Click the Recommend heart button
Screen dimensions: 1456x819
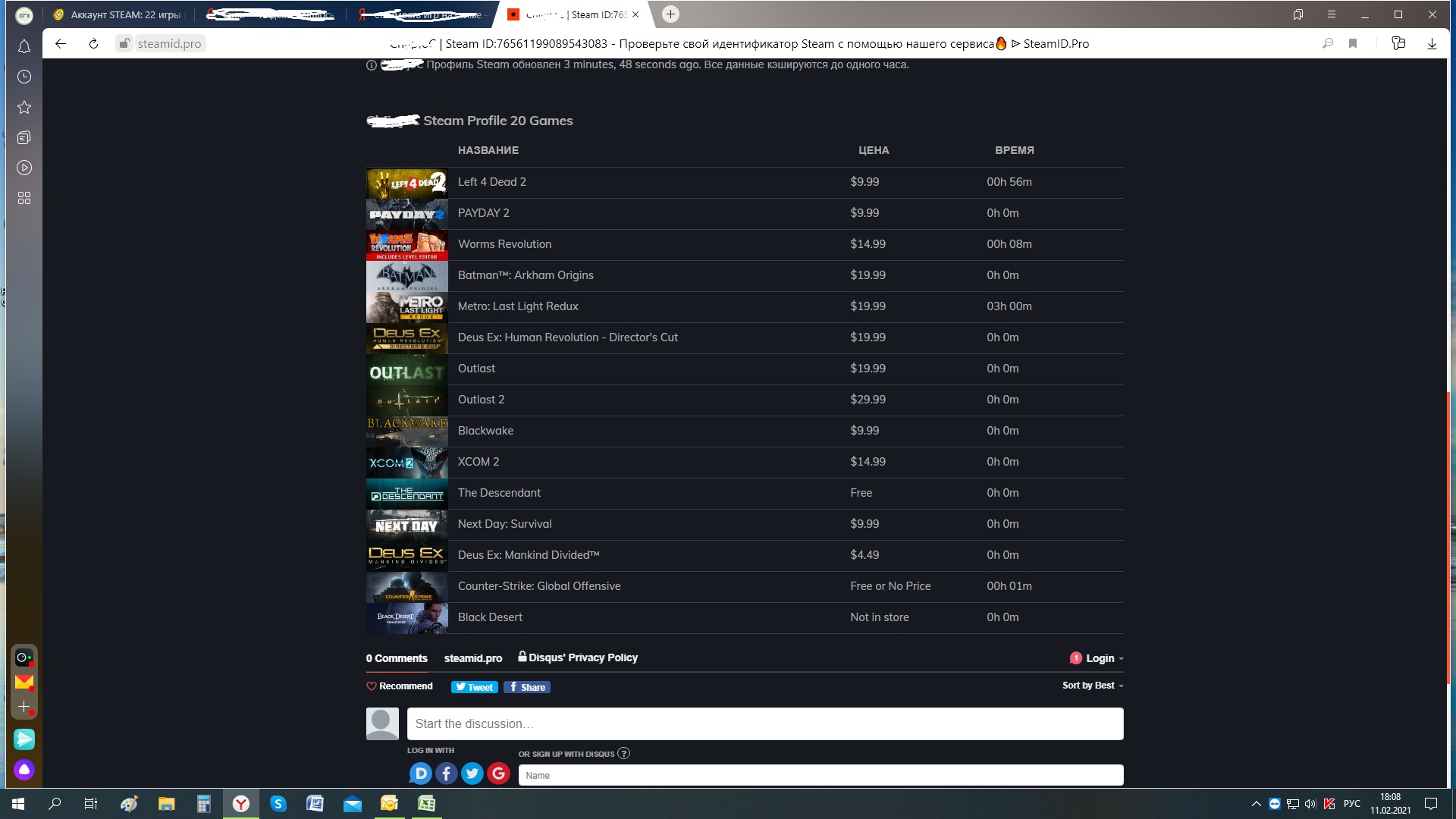[x=400, y=686]
